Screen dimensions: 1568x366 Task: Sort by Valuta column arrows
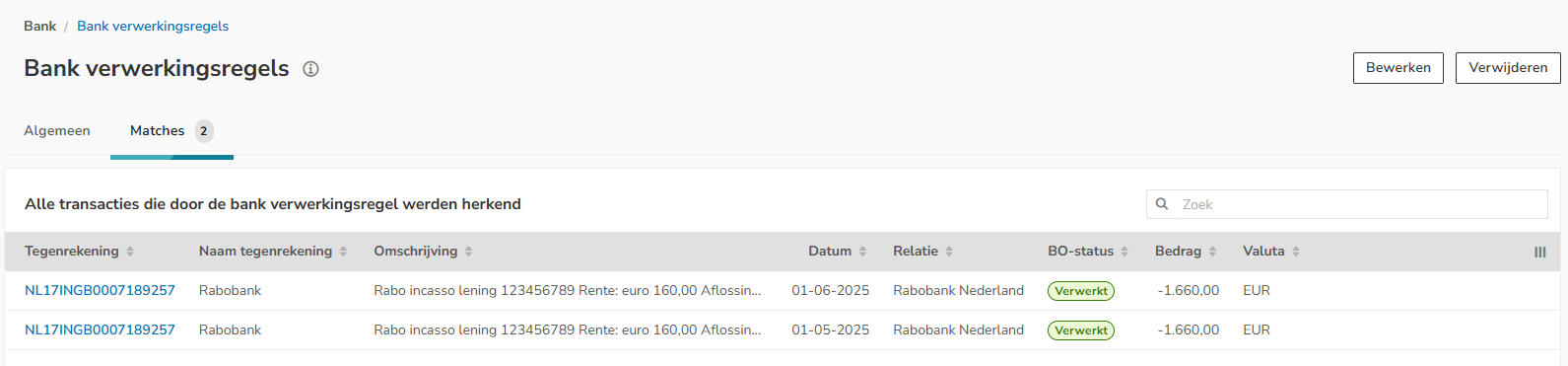click(x=1296, y=252)
